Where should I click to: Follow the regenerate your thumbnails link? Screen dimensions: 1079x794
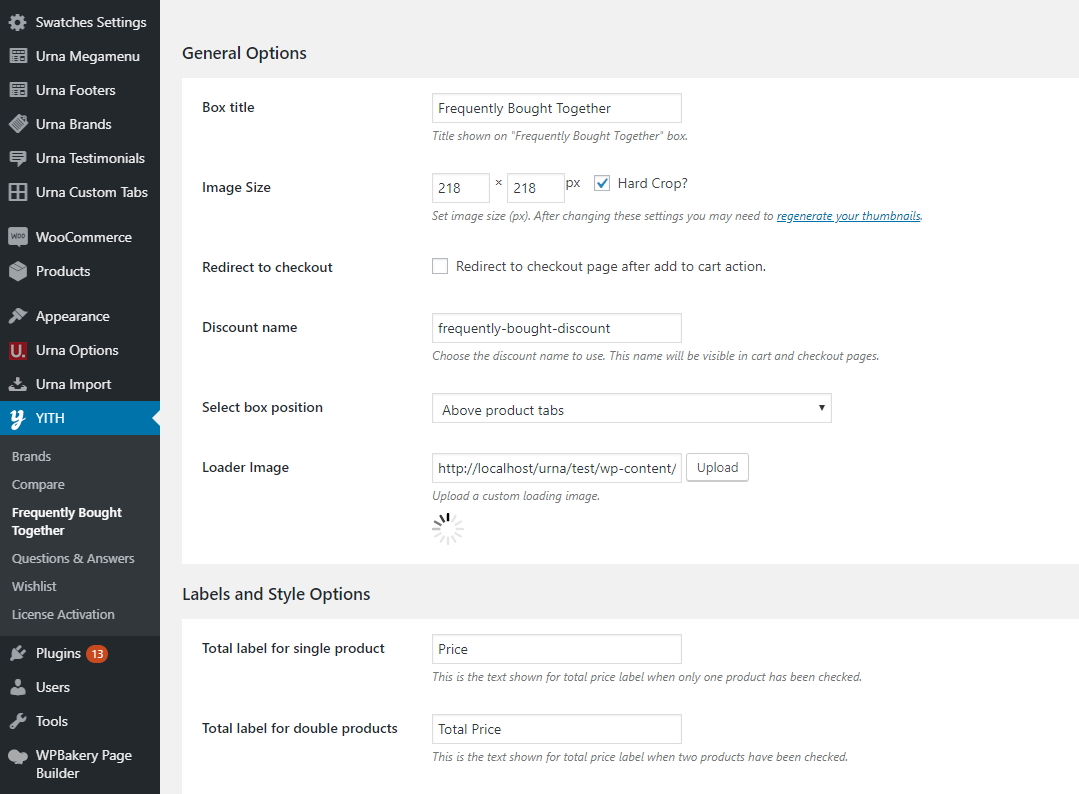(848, 216)
